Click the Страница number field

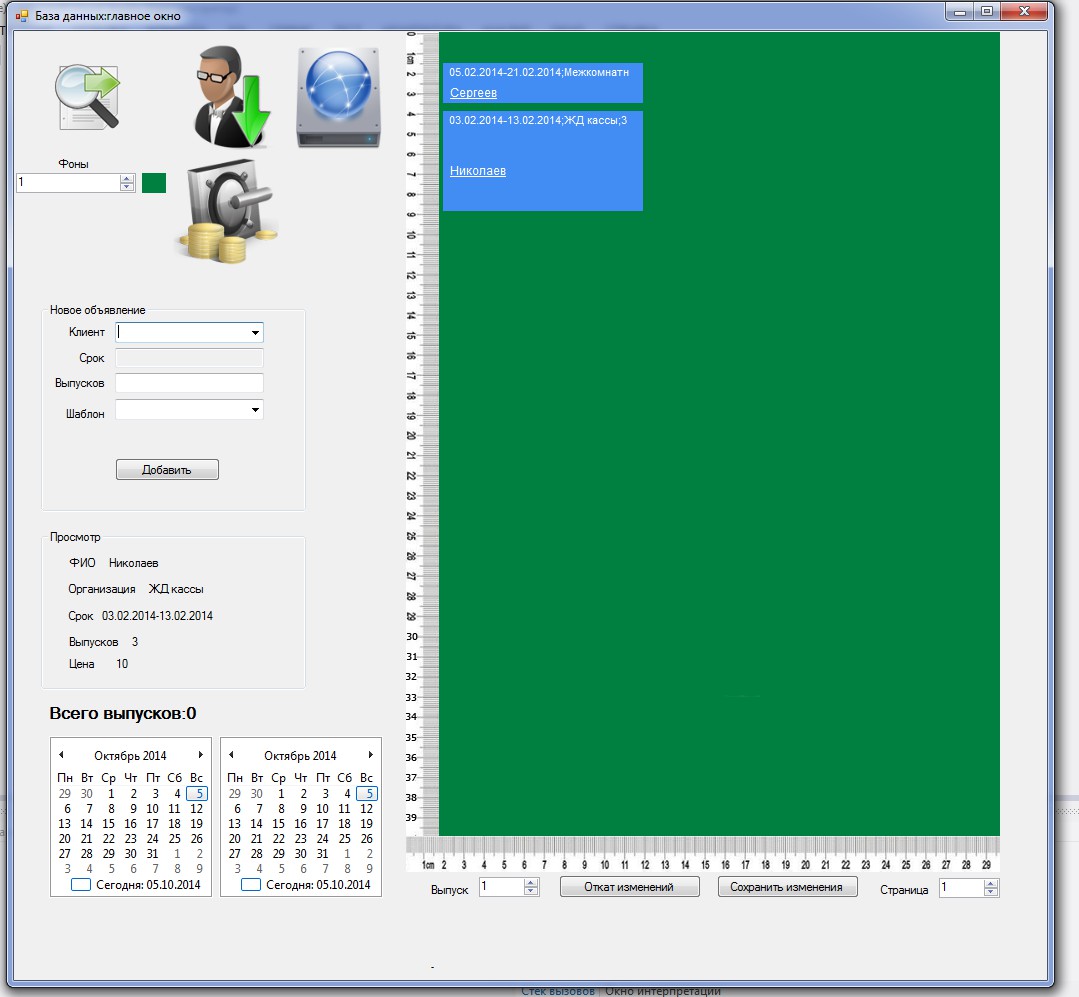click(x=962, y=888)
